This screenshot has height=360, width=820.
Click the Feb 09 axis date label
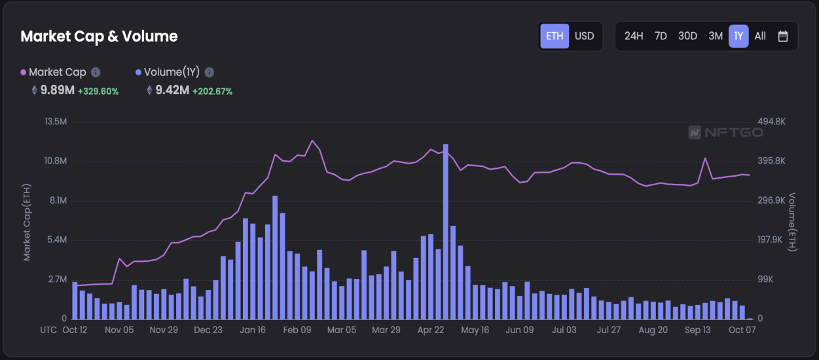pos(298,330)
